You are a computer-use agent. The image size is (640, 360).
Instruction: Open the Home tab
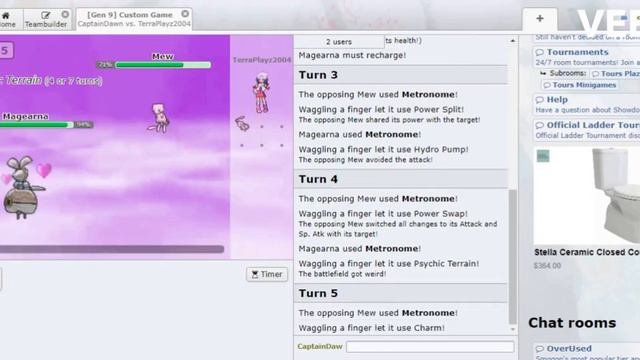[7, 19]
